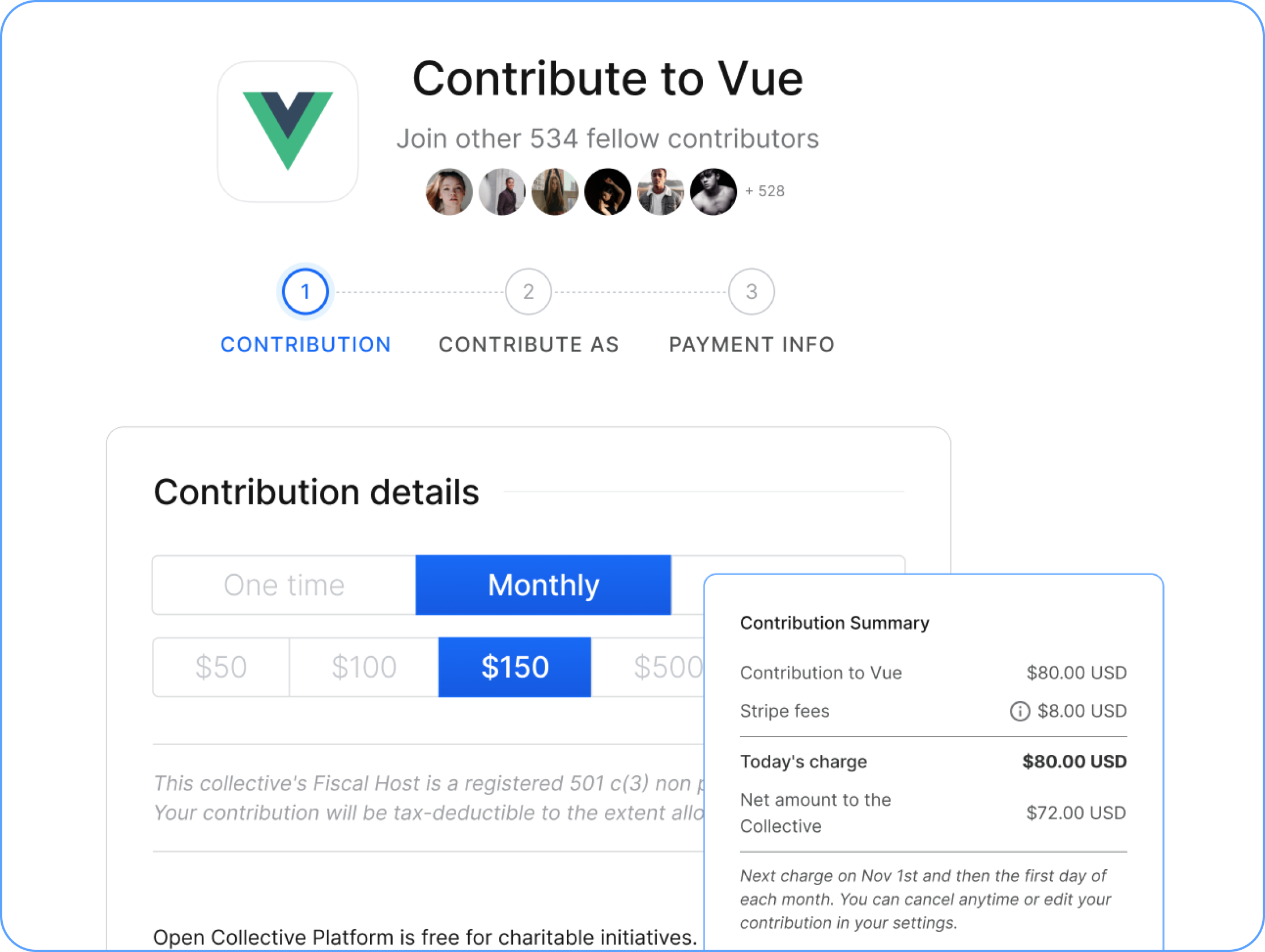This screenshot has height=952, width=1265.
Task: Go to step 2 circle, Contribute As
Action: 528,292
